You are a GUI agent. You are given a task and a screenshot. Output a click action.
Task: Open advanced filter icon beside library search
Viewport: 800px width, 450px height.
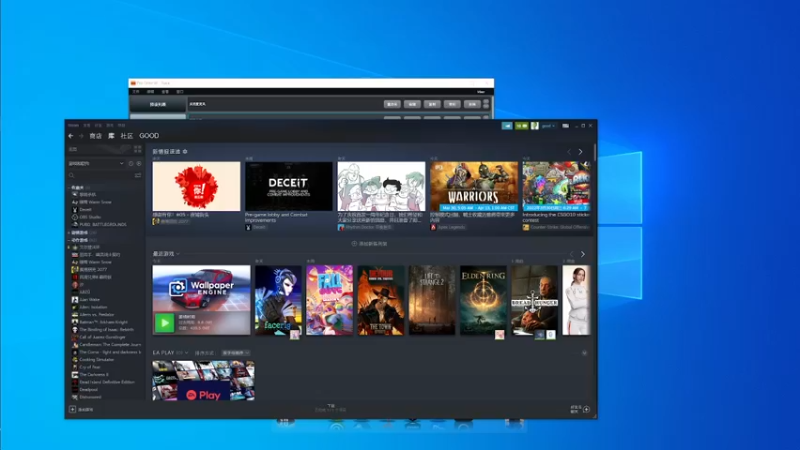click(x=138, y=175)
